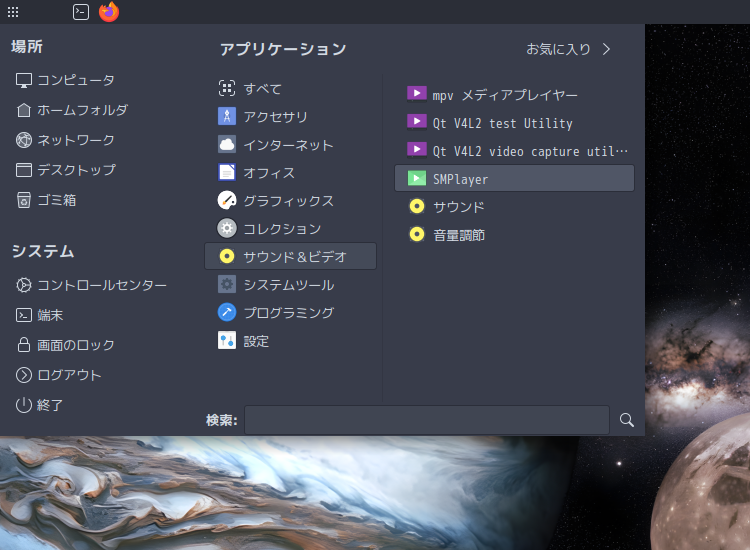Viewport: 750px width, 550px height.
Task: Click inside the 検索 search field
Action: tap(427, 420)
